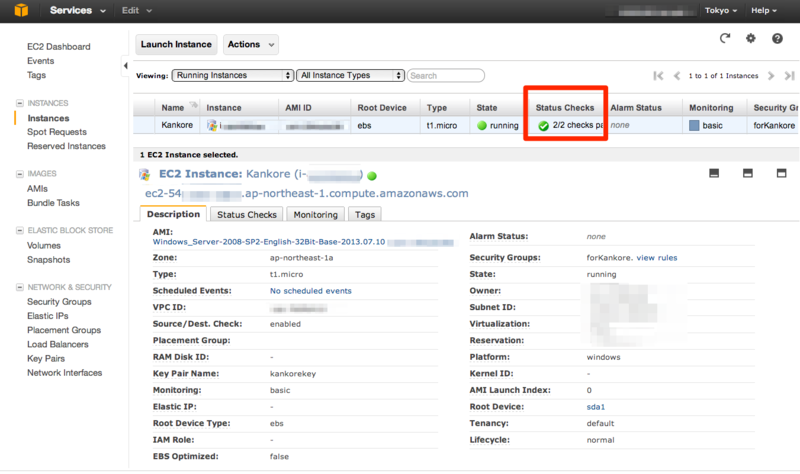Go to the last page of instances
The width and height of the screenshot is (800, 474).
pos(789,76)
